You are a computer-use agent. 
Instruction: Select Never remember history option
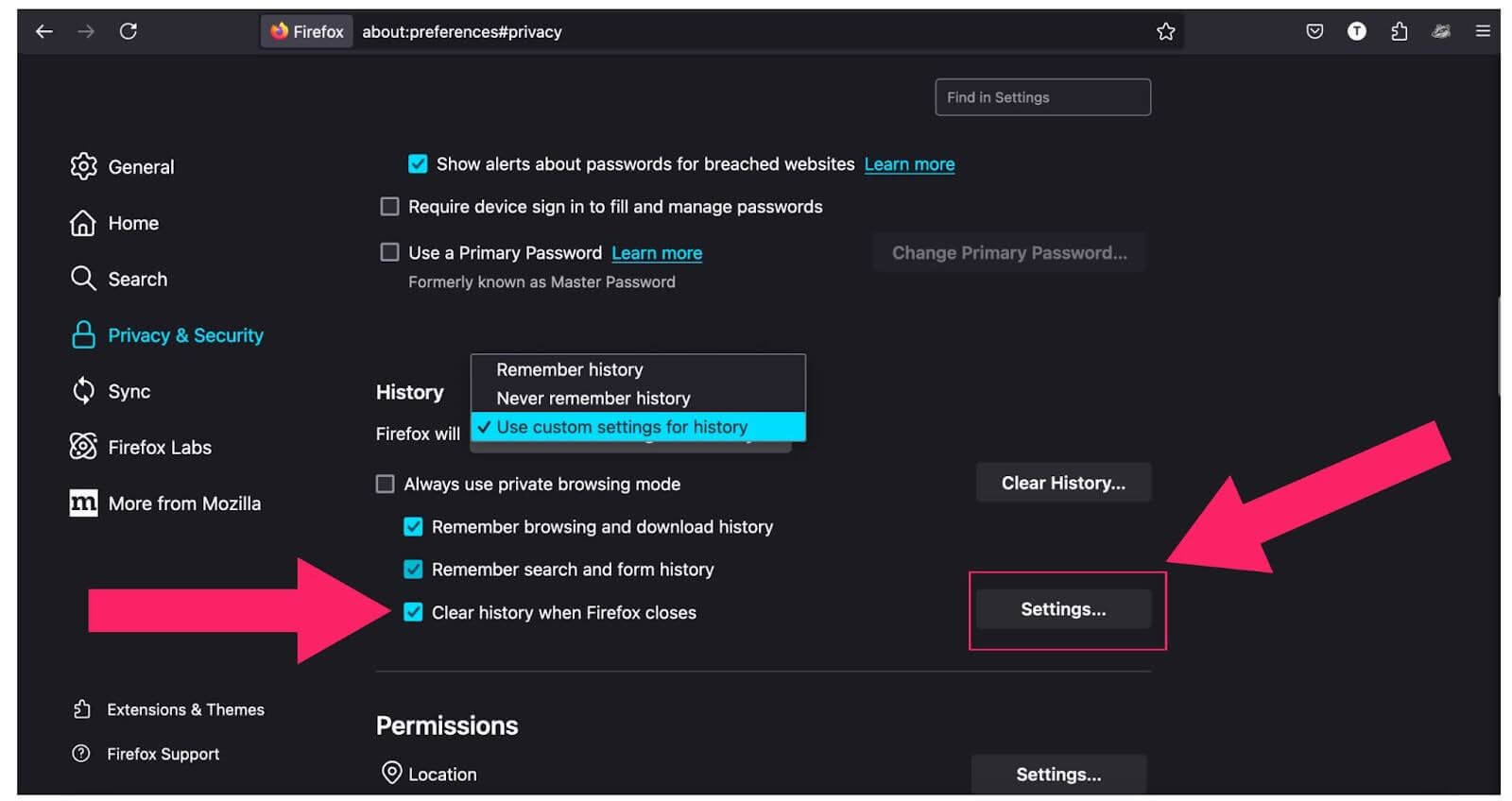coord(638,398)
